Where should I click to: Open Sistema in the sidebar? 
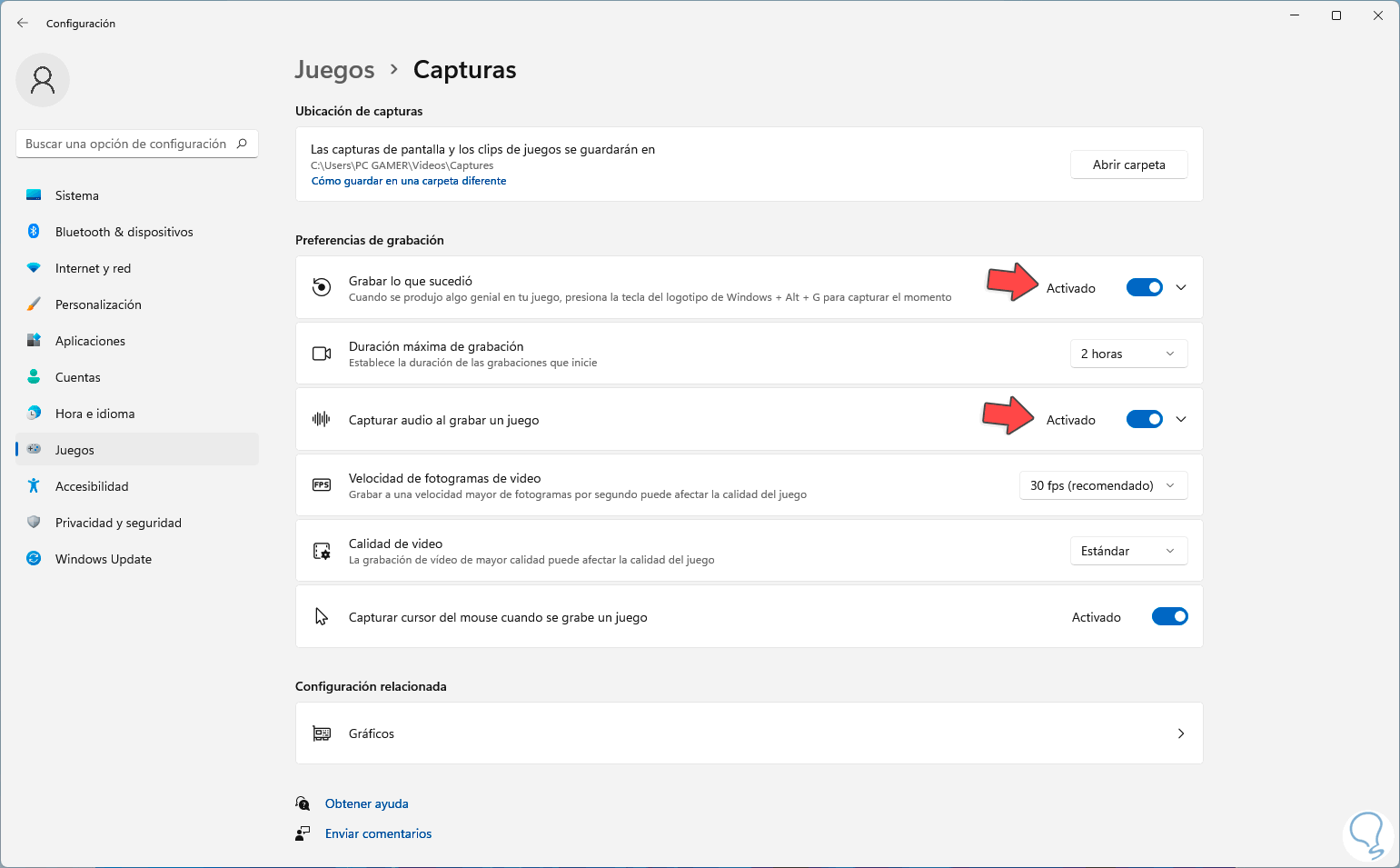coord(77,195)
